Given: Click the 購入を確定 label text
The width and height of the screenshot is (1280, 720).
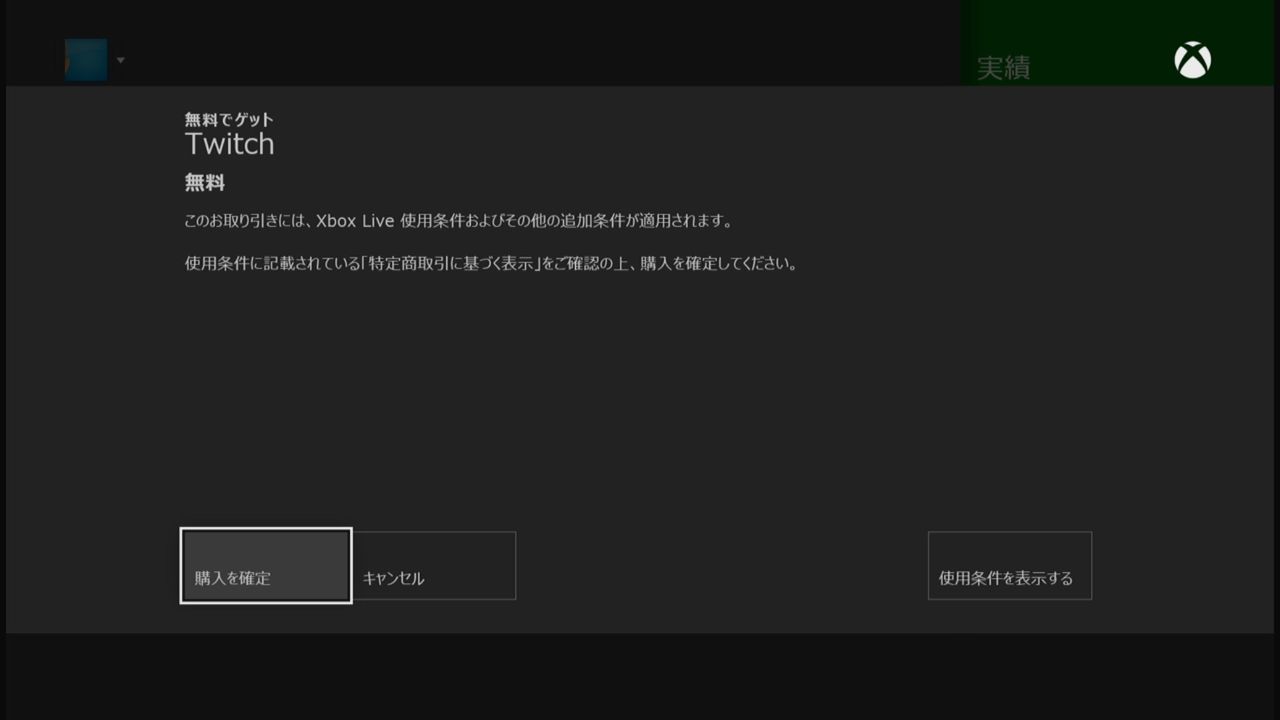Looking at the screenshot, I should tap(232, 578).
